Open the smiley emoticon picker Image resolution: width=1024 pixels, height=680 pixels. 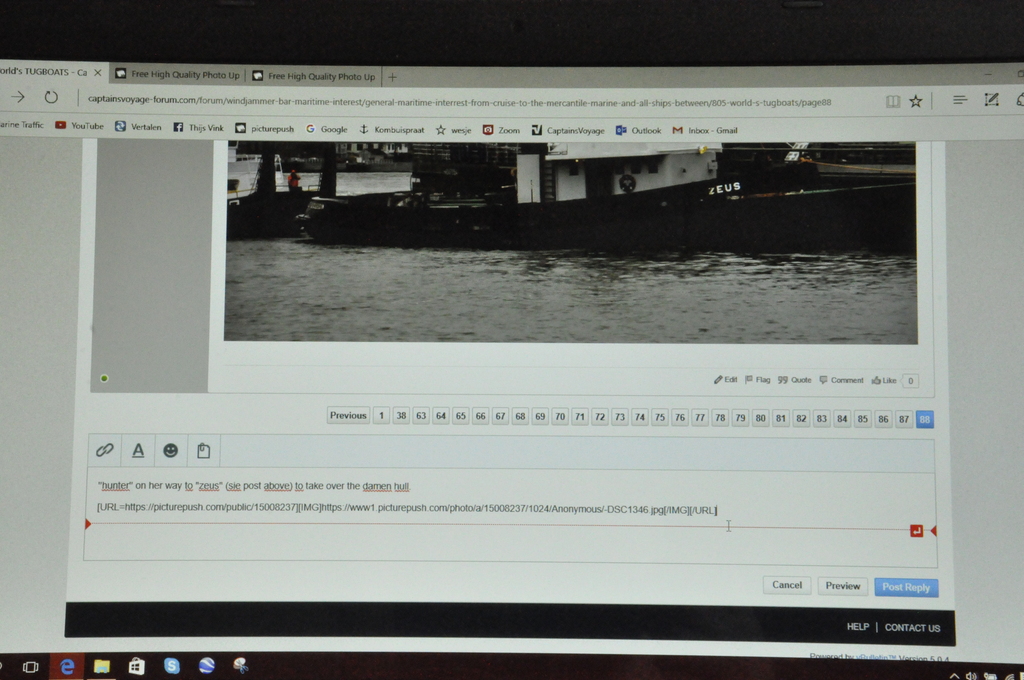170,450
